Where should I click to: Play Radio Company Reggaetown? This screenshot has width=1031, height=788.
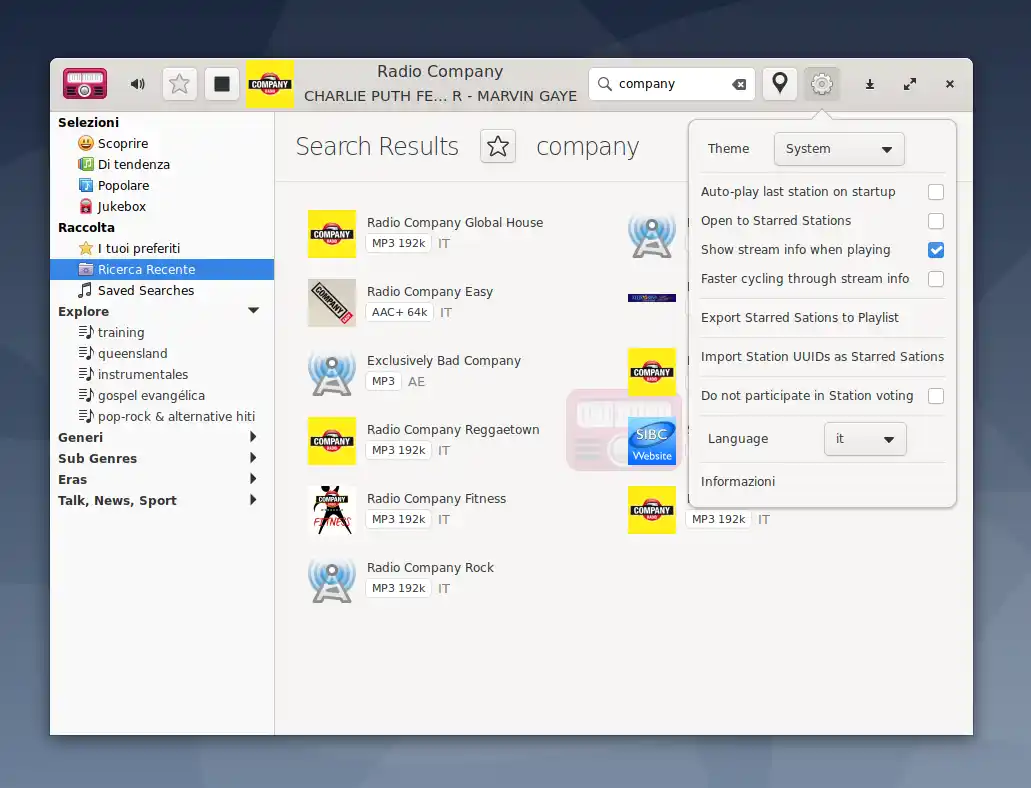tap(453, 430)
